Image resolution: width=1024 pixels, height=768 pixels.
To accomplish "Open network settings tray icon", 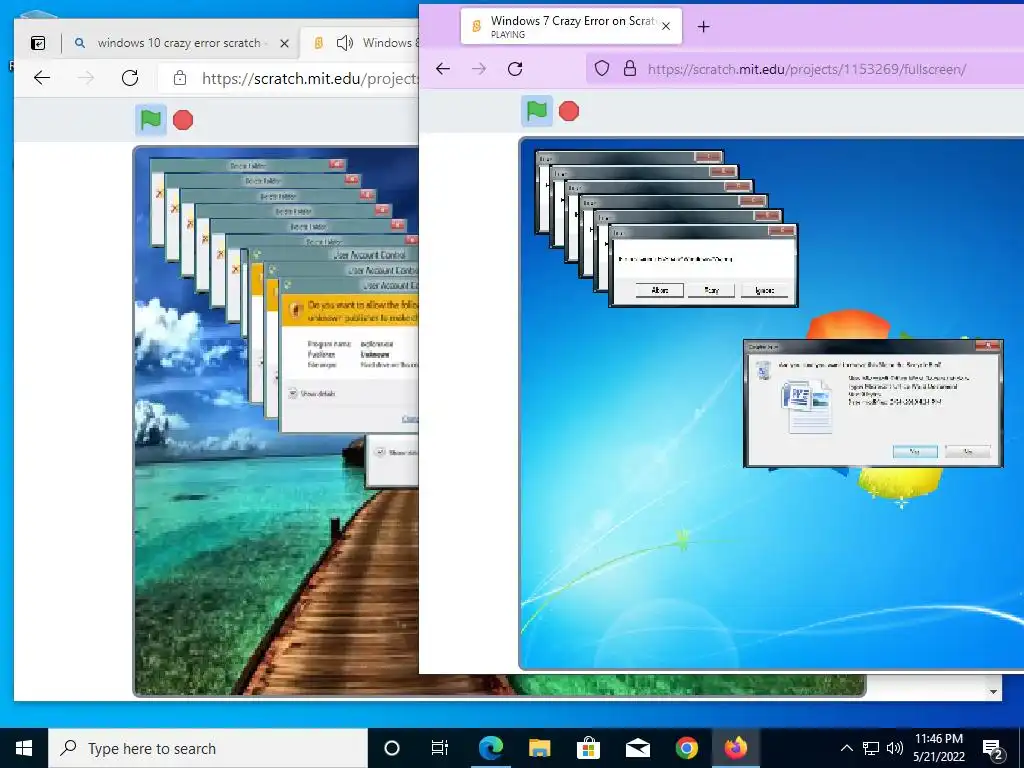I will (x=871, y=748).
